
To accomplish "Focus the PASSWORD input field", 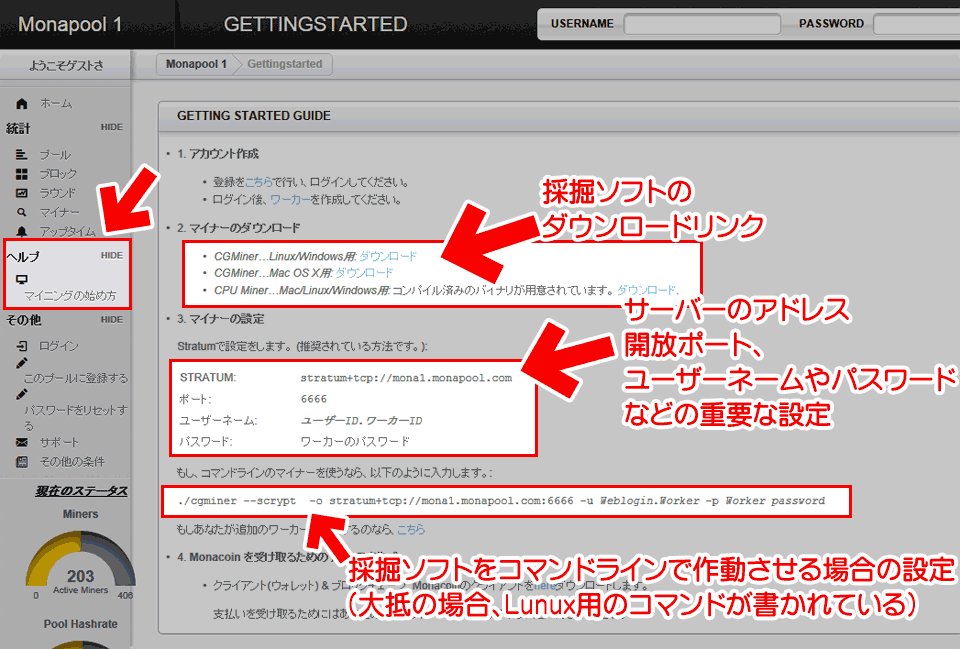I will (917, 24).
